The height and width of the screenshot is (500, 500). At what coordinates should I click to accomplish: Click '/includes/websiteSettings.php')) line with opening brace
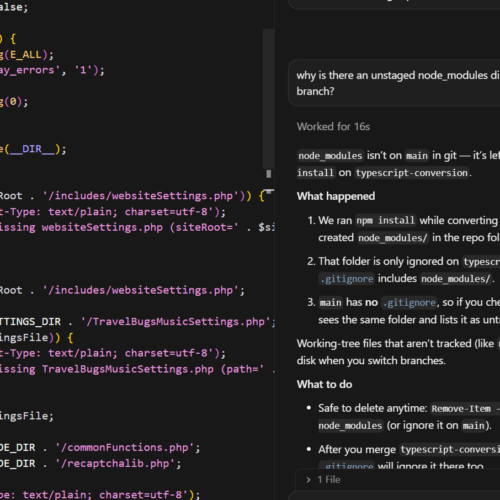tap(133, 196)
